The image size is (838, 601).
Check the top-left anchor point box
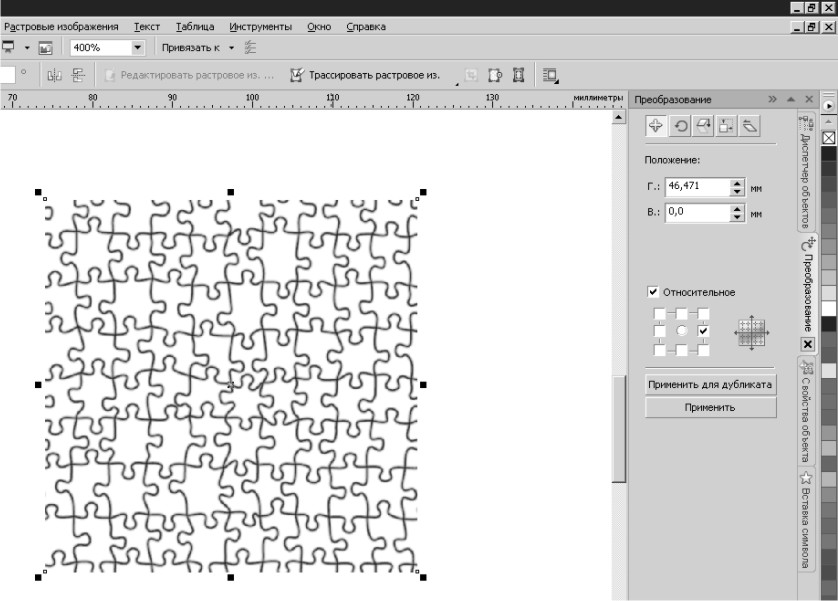pos(659,314)
